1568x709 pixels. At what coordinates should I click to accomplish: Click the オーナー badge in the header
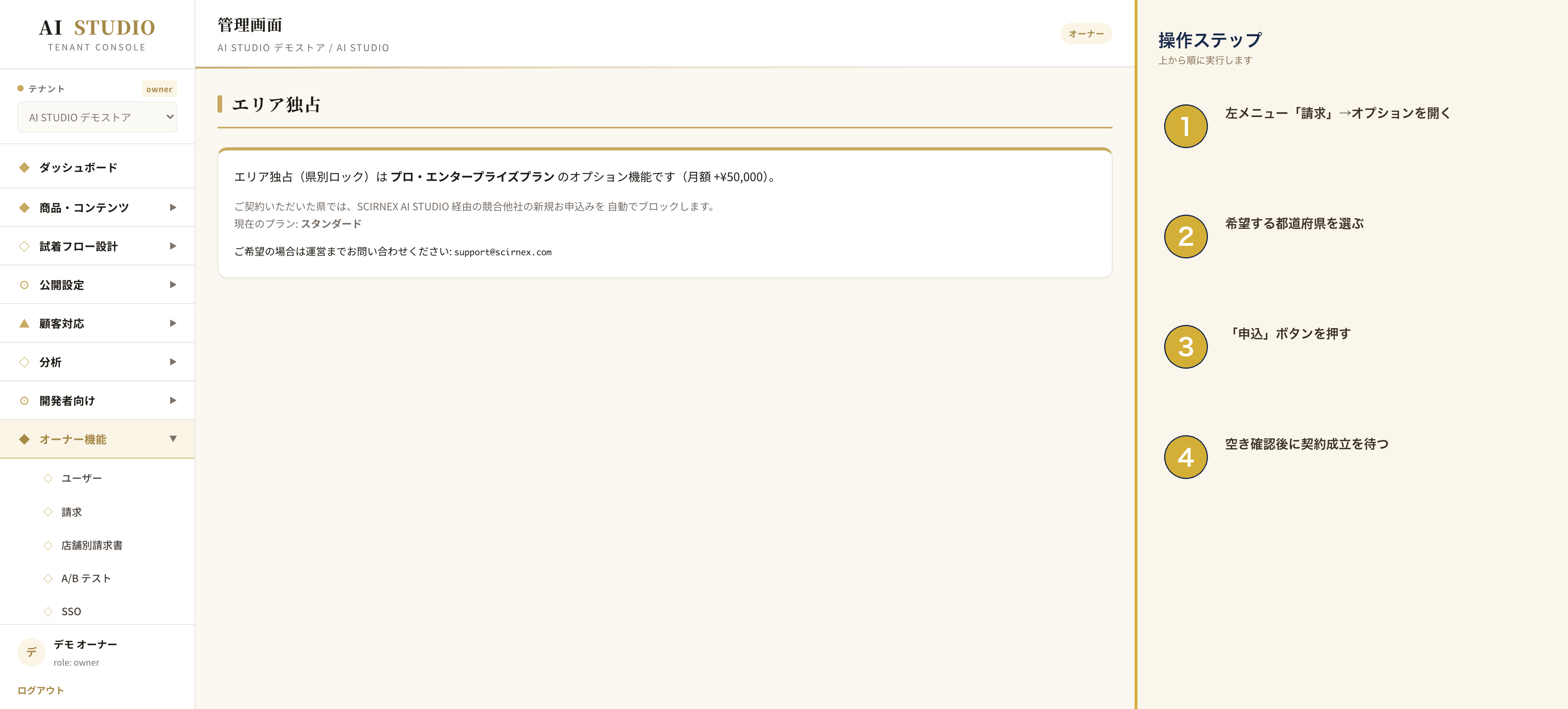[1086, 33]
